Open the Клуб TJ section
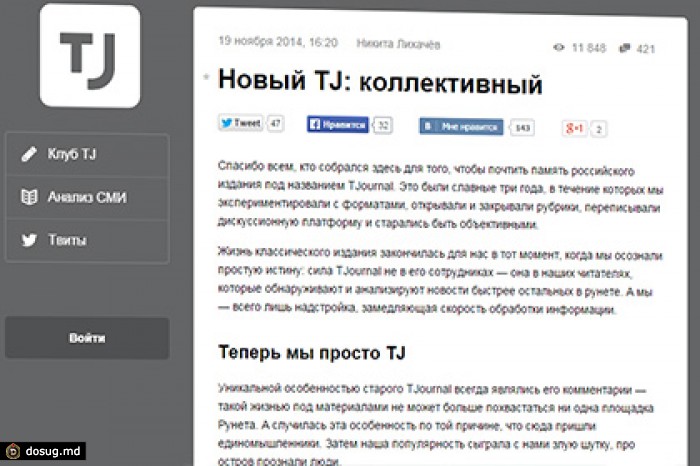 (87, 154)
